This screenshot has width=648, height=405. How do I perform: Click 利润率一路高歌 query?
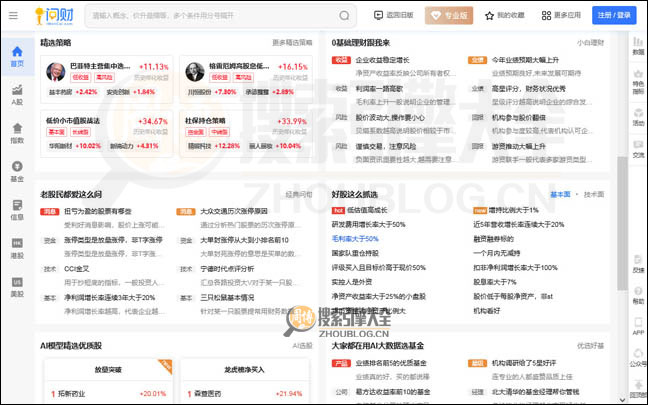pyautogui.click(x=379, y=88)
